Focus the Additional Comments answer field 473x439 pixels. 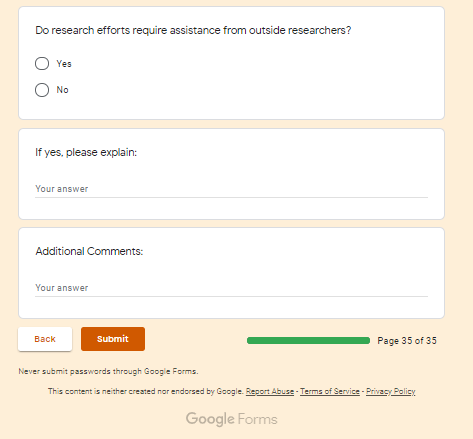pos(231,288)
